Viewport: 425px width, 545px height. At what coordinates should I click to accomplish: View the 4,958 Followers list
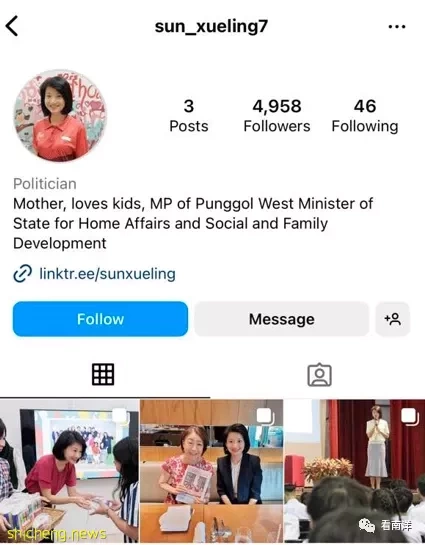(277, 116)
